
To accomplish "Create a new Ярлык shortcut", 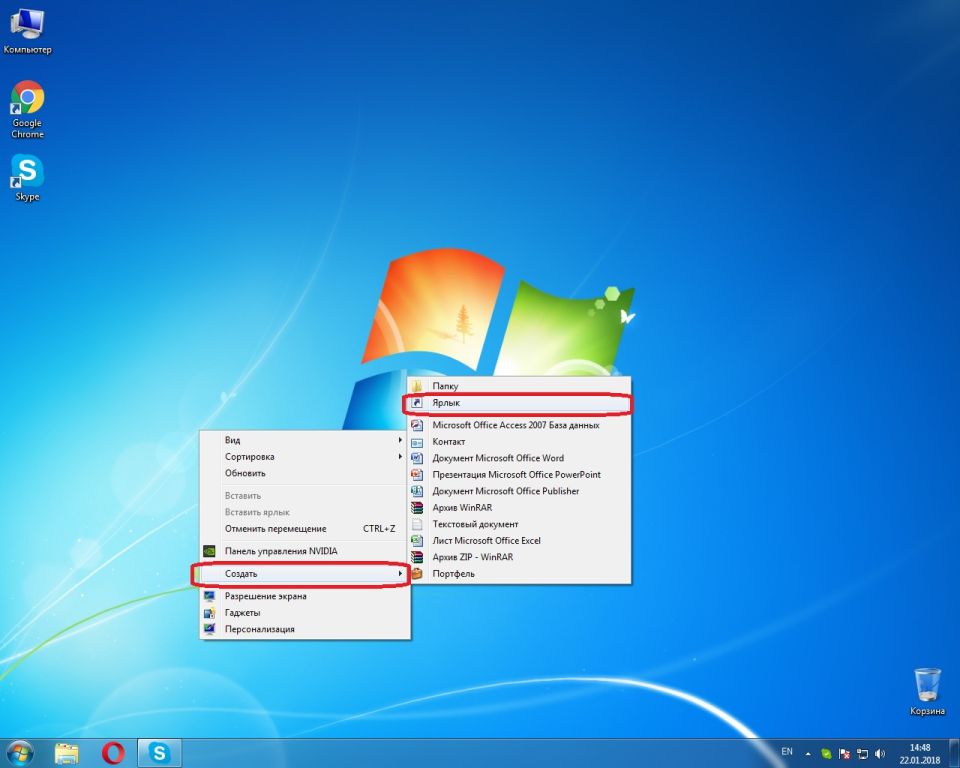I will tap(519, 402).
